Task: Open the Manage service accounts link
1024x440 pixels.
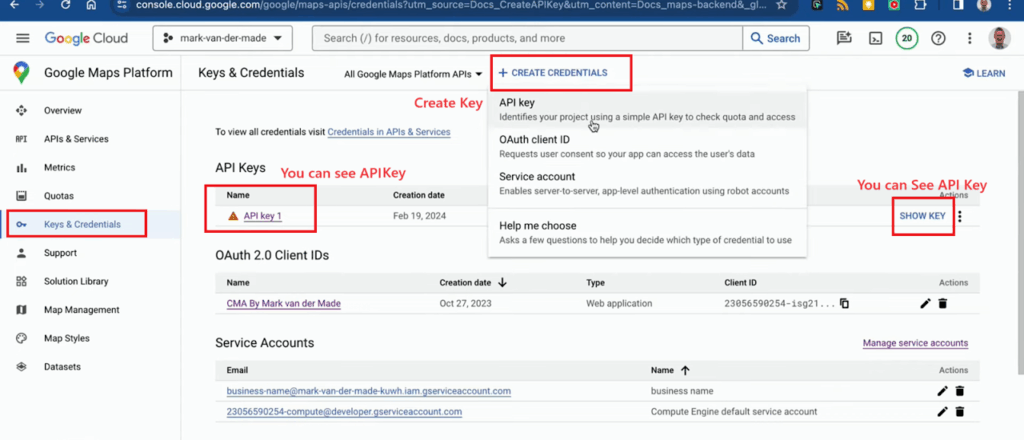Action: click(x=914, y=343)
